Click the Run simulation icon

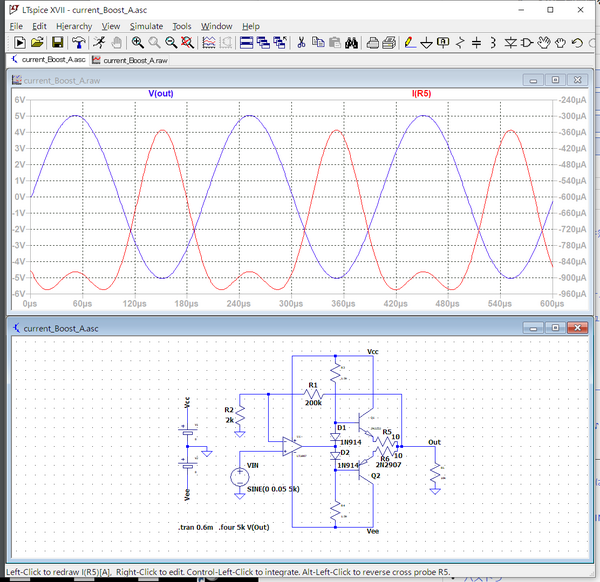click(x=98, y=43)
